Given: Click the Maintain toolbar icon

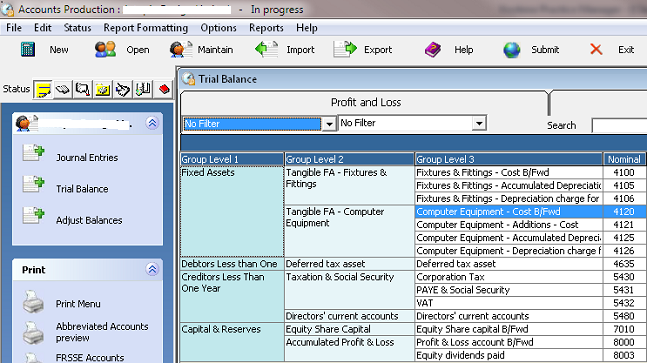Looking at the screenshot, I should point(180,50).
